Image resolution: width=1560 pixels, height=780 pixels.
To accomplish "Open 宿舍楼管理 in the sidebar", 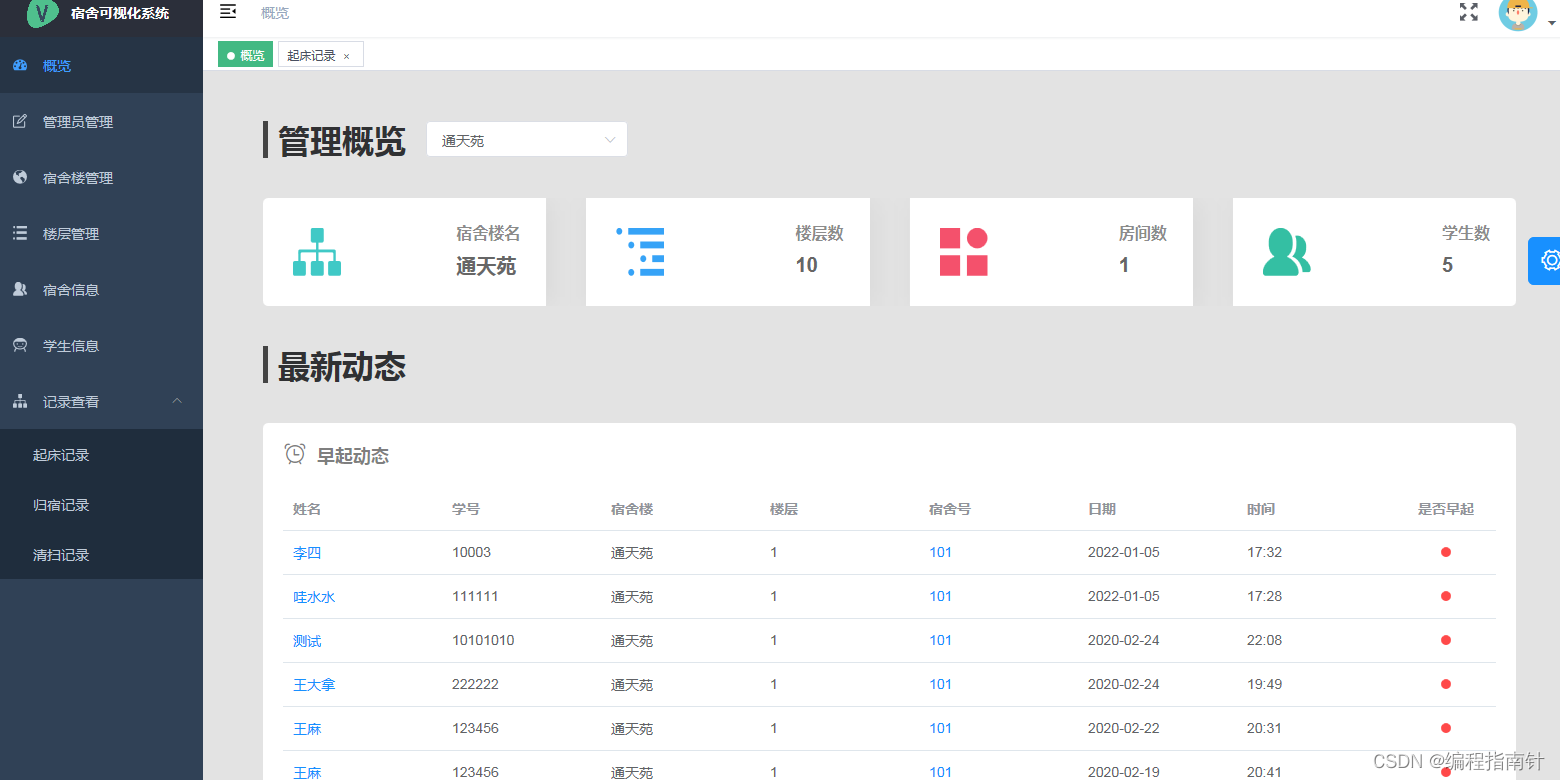I will click(101, 178).
